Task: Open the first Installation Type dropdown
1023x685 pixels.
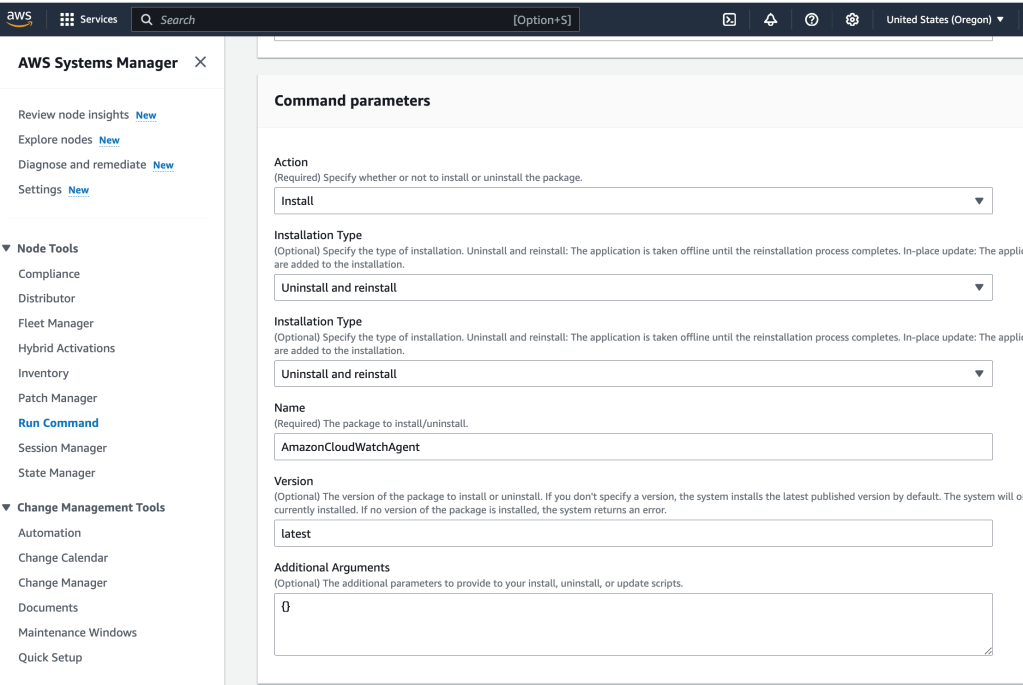Action: coord(632,288)
